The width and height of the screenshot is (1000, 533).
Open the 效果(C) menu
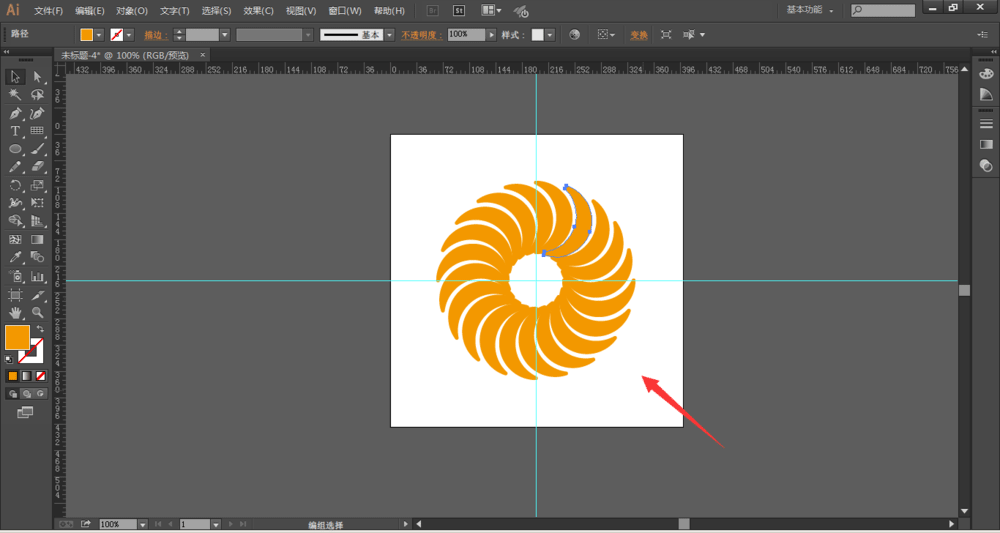[259, 11]
